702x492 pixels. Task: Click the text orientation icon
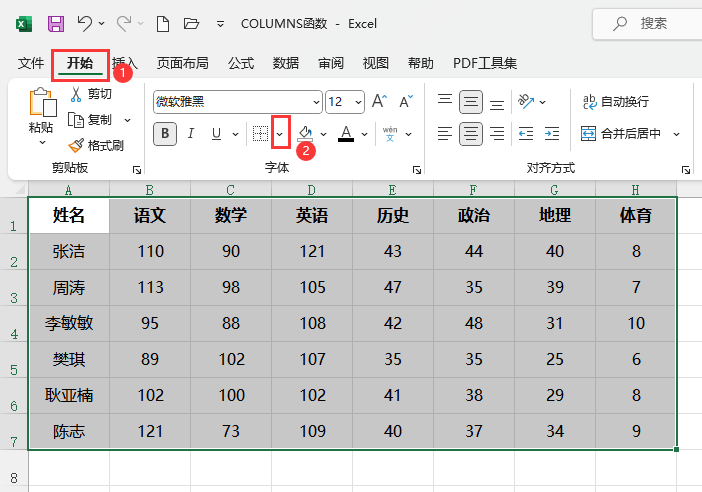coord(526,102)
